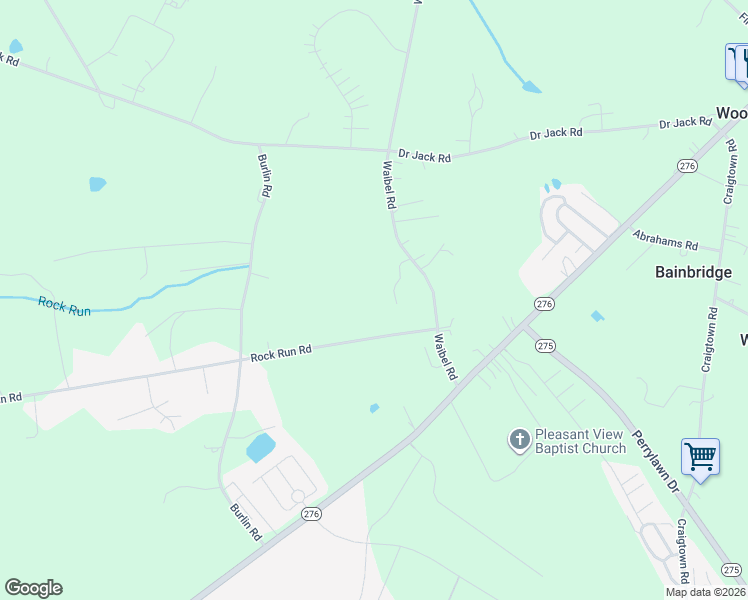Click the Abrahams Rd label
Screen dimensions: 748x600
pos(665,240)
